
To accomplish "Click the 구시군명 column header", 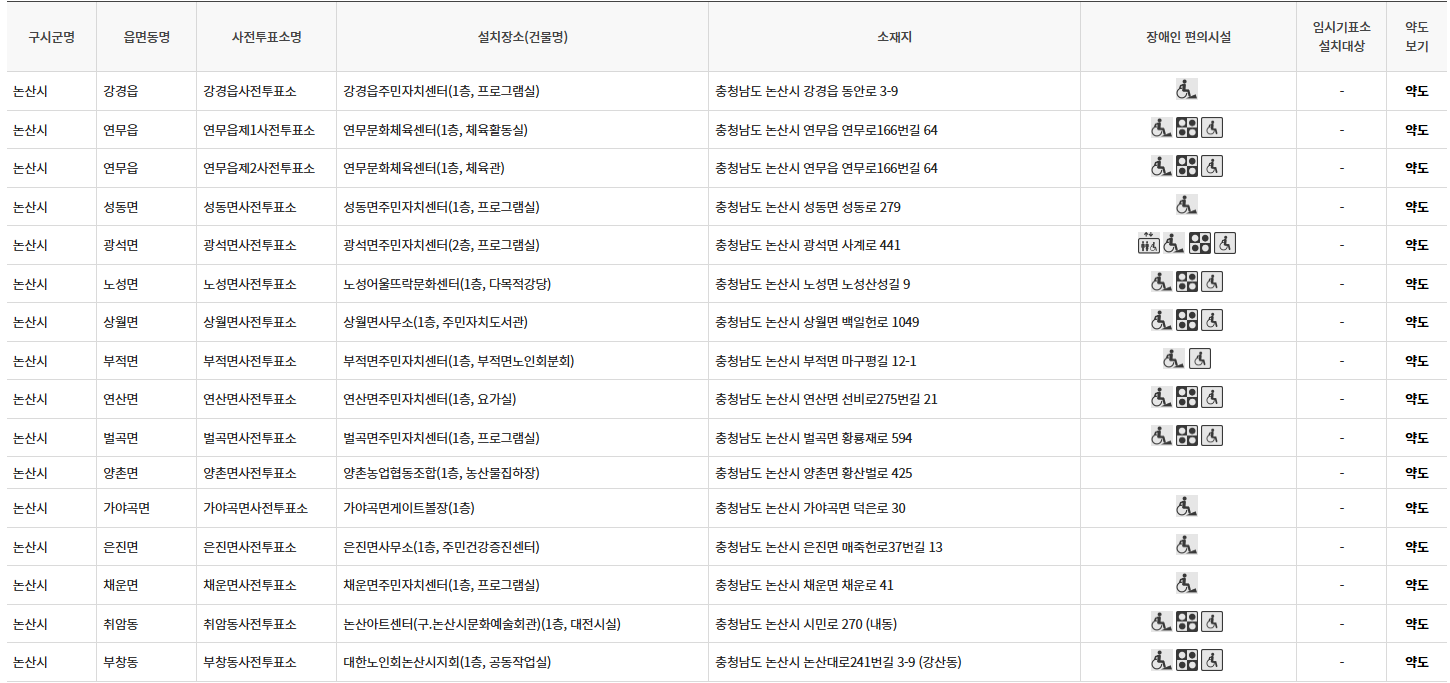I will 46,35.
